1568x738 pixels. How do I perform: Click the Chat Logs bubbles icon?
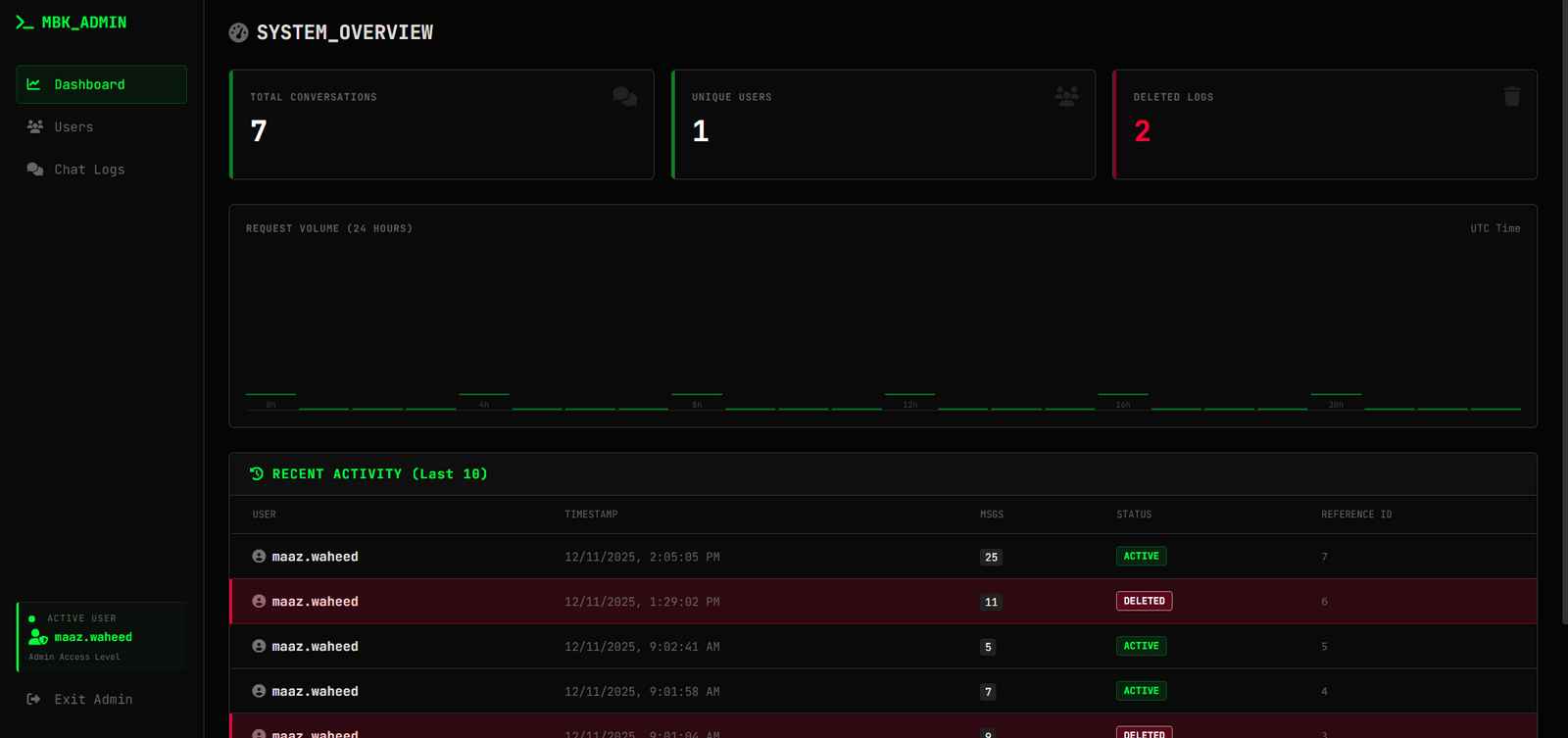pos(35,170)
